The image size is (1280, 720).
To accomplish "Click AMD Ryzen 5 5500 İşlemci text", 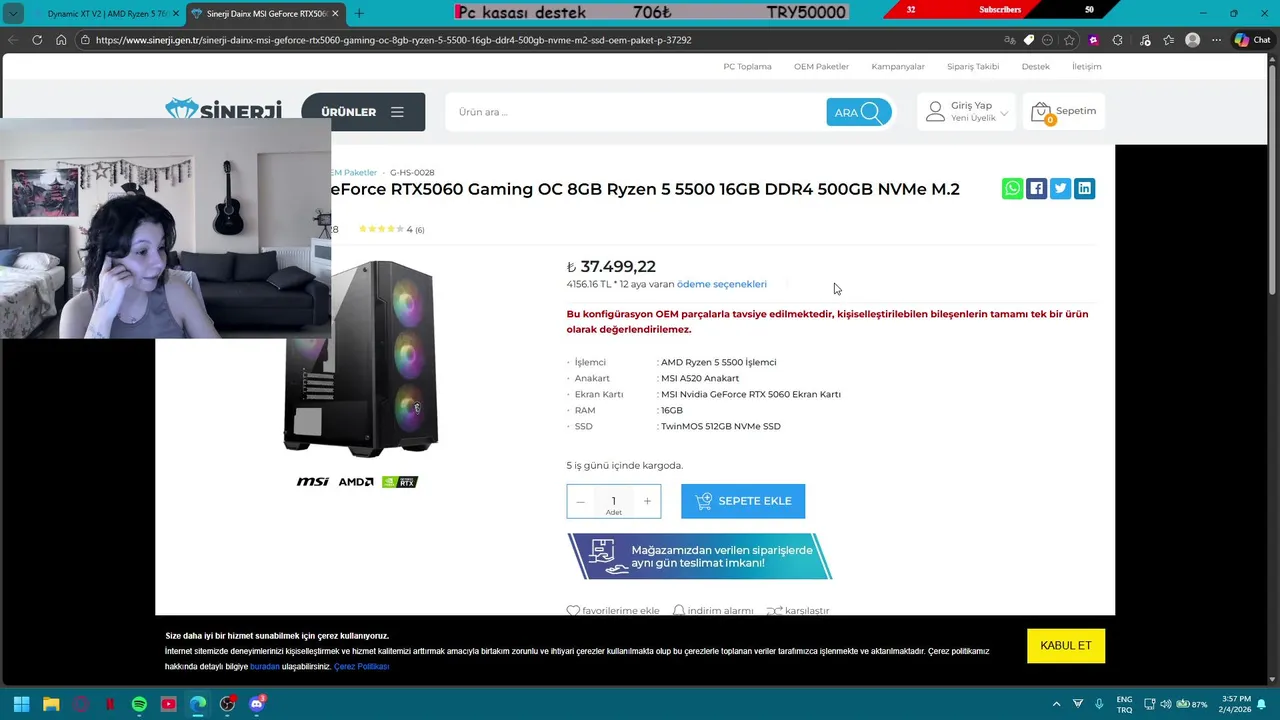I will pyautogui.click(x=718, y=362).
